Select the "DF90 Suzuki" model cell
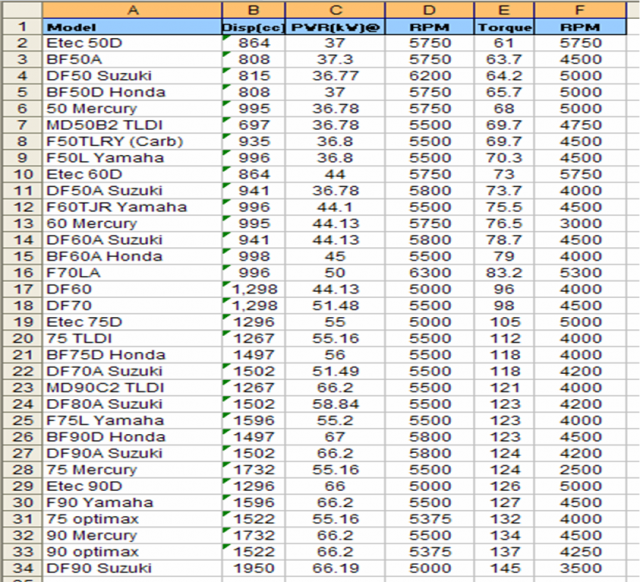Screen dimensions: 640x582 click(130, 568)
